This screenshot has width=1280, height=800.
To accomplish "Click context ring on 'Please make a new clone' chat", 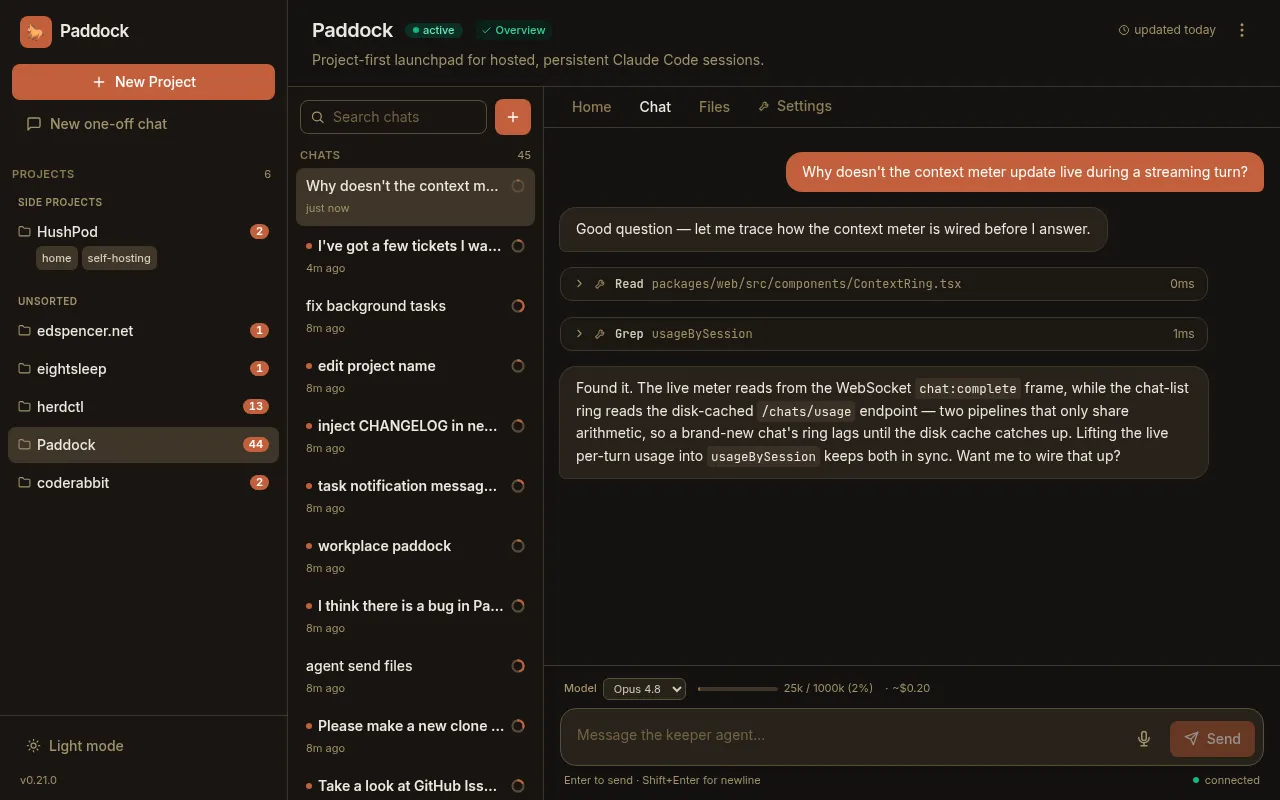I will point(518,726).
